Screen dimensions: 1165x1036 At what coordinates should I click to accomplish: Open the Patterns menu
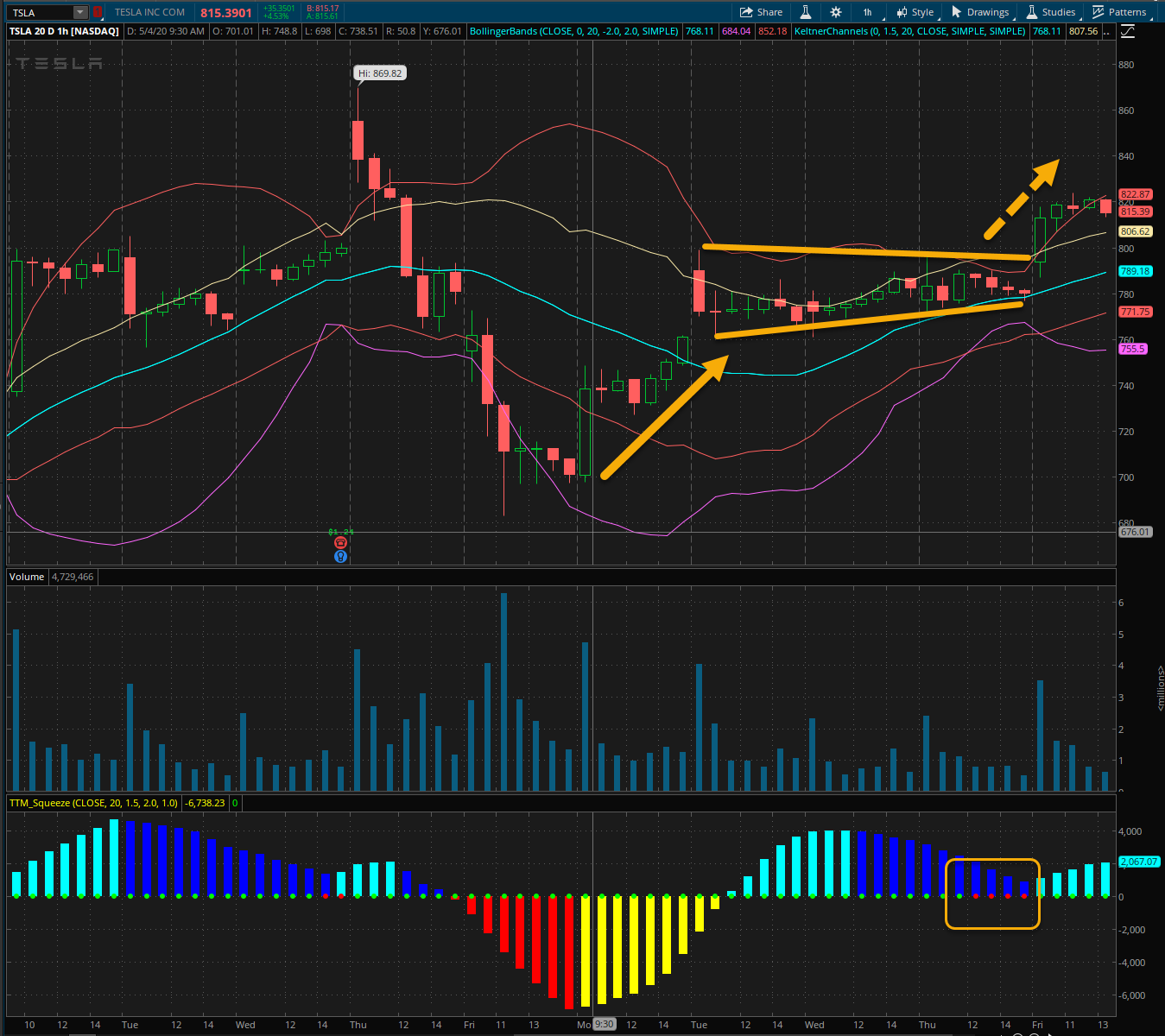pyautogui.click(x=1120, y=12)
